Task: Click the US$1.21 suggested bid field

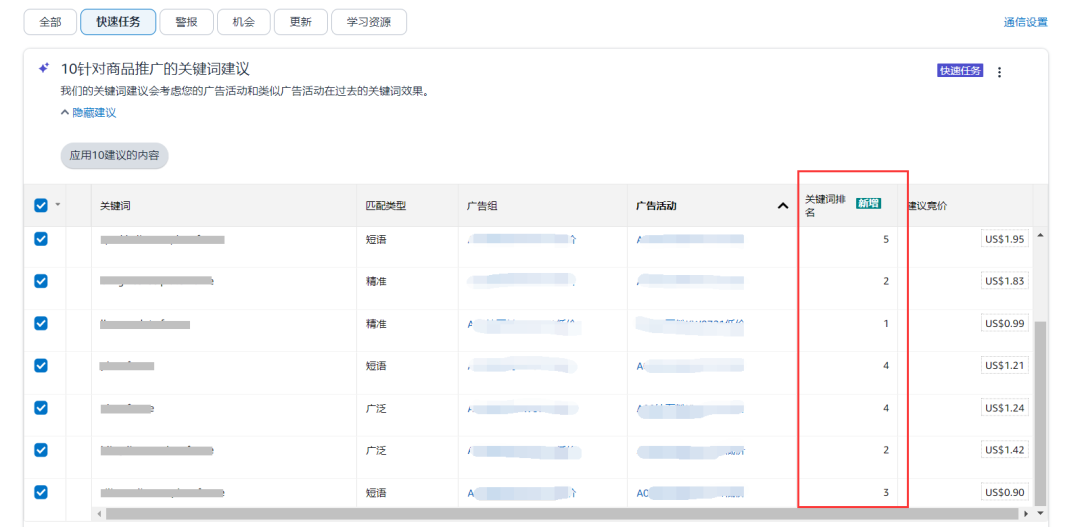Action: click(x=1004, y=365)
